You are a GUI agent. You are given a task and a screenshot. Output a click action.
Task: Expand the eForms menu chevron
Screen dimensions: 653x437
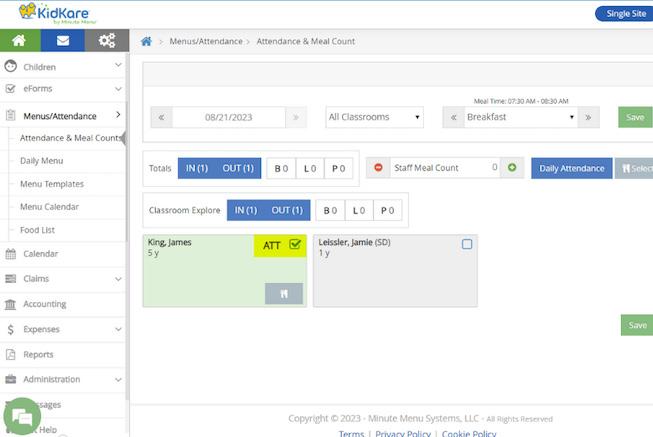point(118,89)
